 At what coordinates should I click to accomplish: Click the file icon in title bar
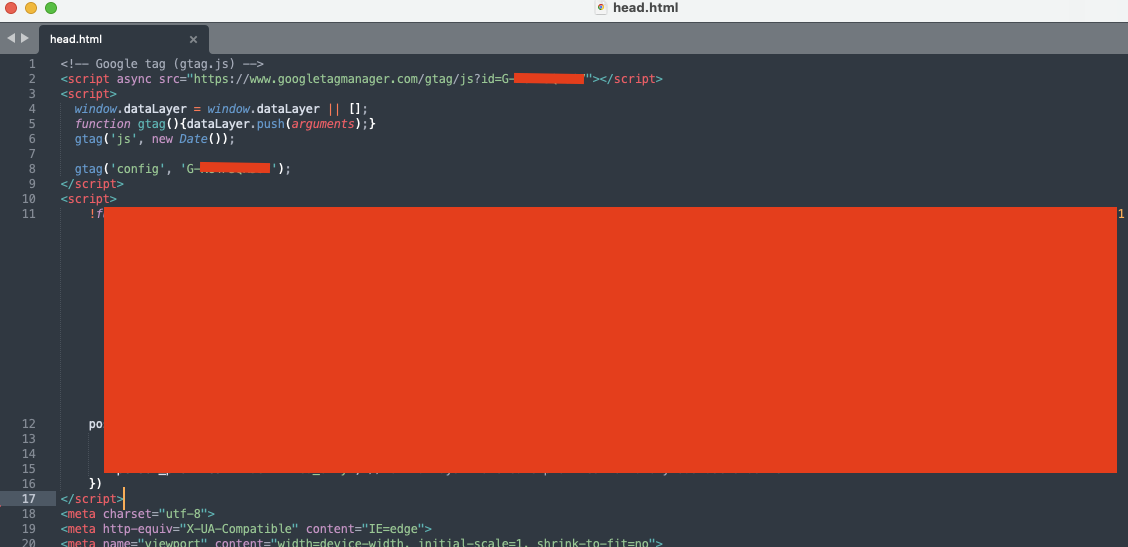[601, 8]
